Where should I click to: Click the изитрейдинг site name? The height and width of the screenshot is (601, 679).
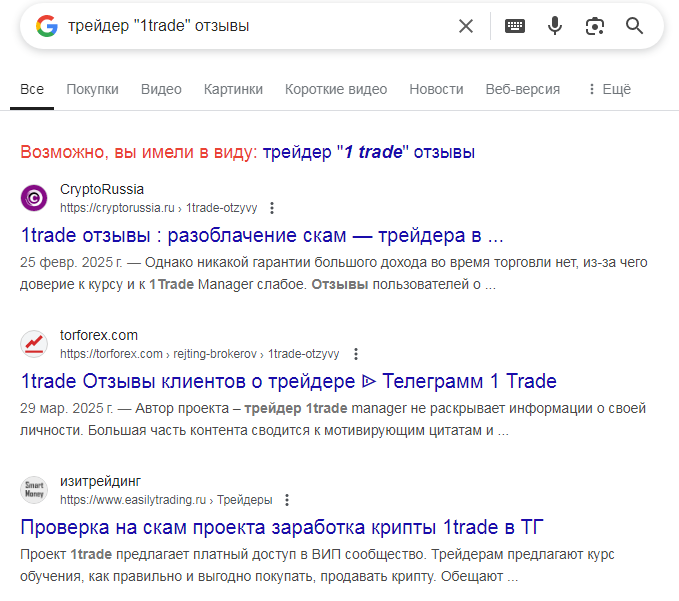point(100,481)
